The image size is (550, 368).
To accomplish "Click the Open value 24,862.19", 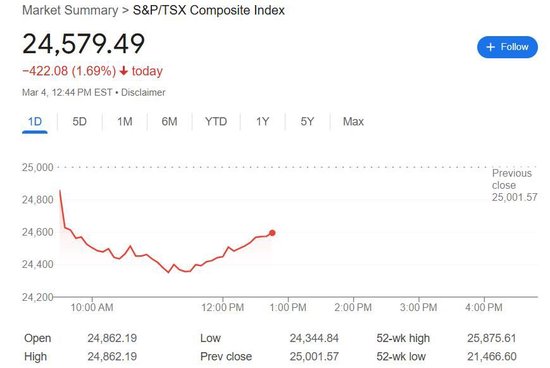I will click(x=112, y=338).
